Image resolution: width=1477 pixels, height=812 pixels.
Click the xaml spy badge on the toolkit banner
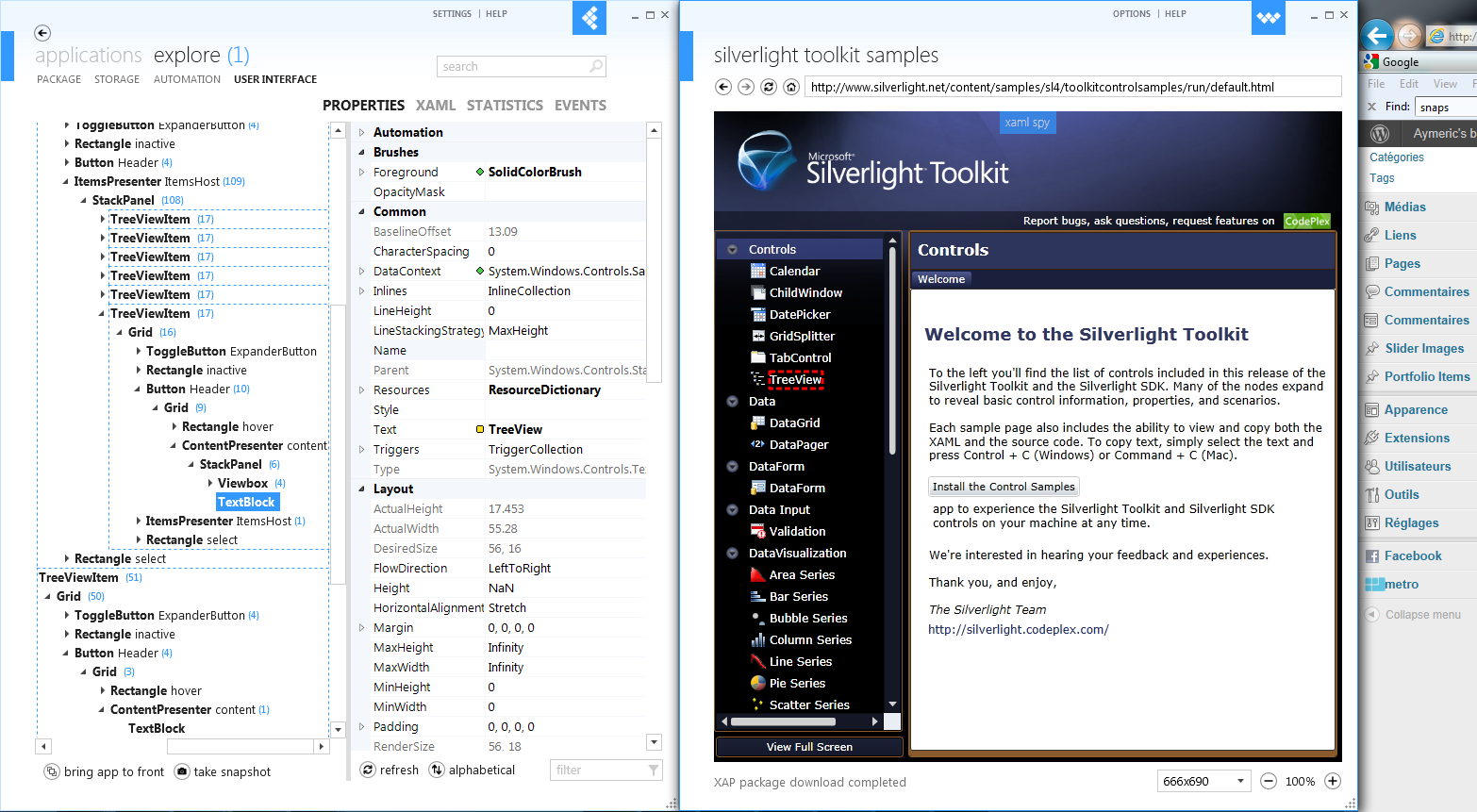[x=1027, y=123]
